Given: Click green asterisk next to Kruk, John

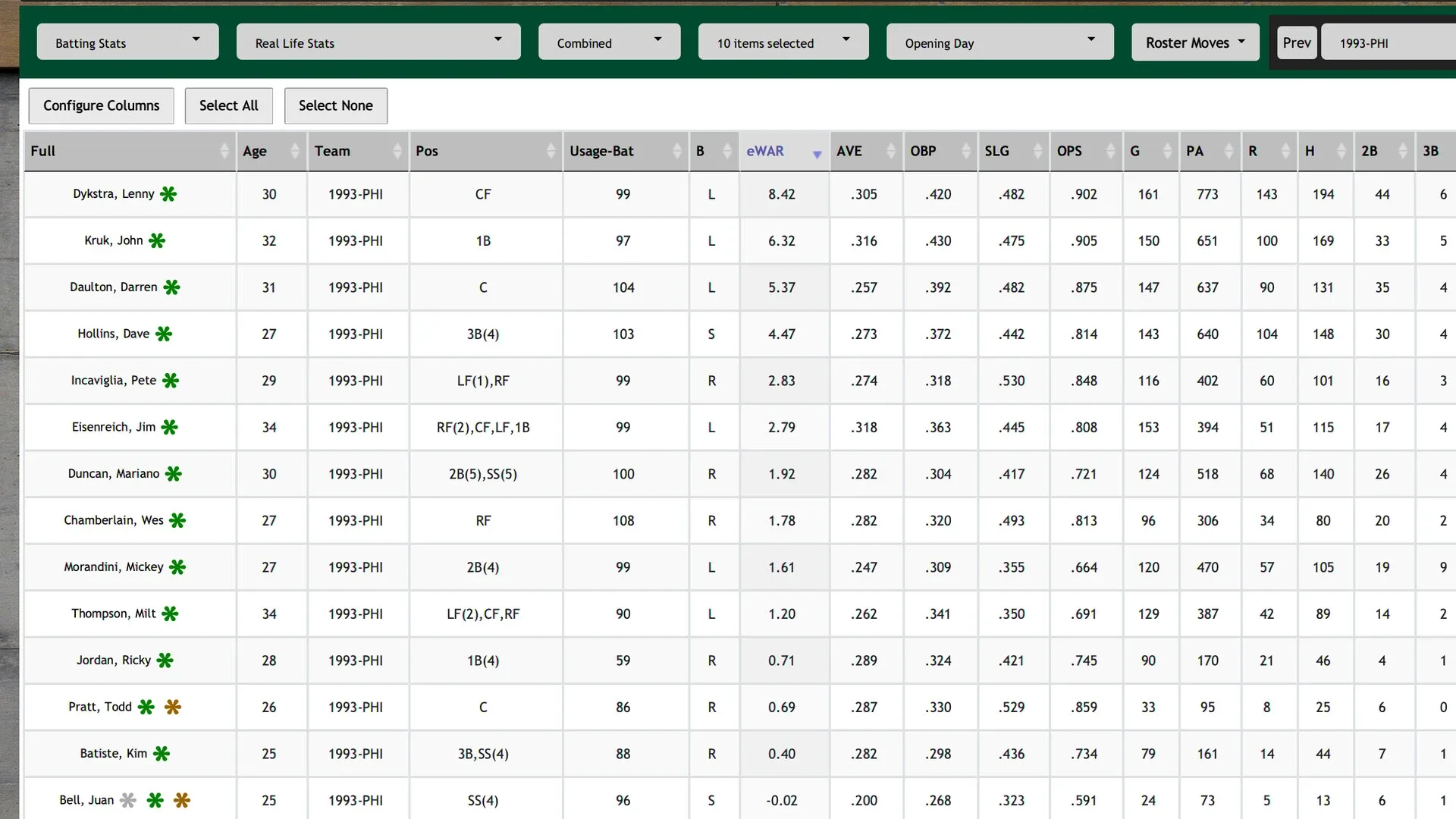Looking at the screenshot, I should click(157, 240).
